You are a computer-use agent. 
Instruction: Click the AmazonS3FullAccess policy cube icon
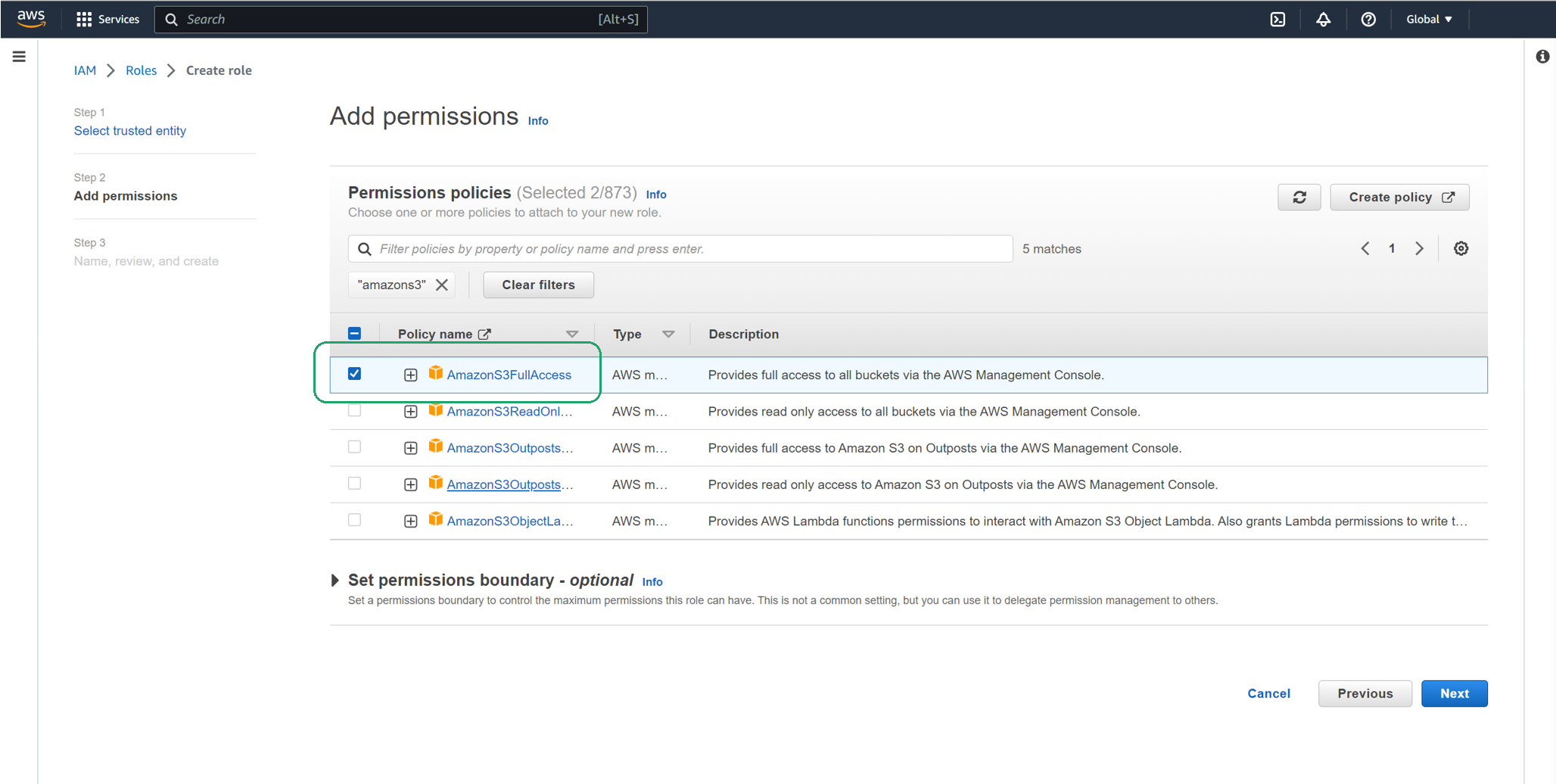(435, 373)
